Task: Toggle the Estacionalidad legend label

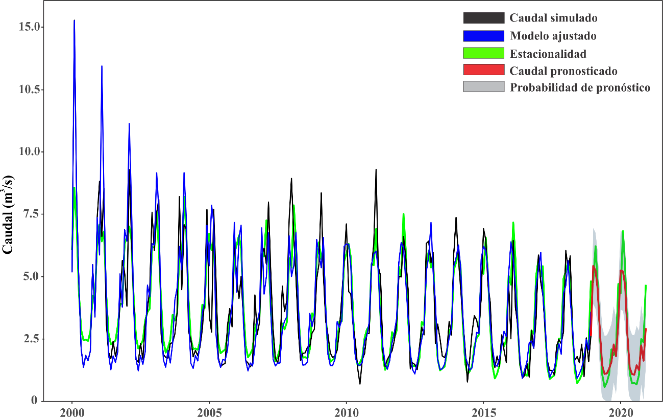Action: point(548,53)
